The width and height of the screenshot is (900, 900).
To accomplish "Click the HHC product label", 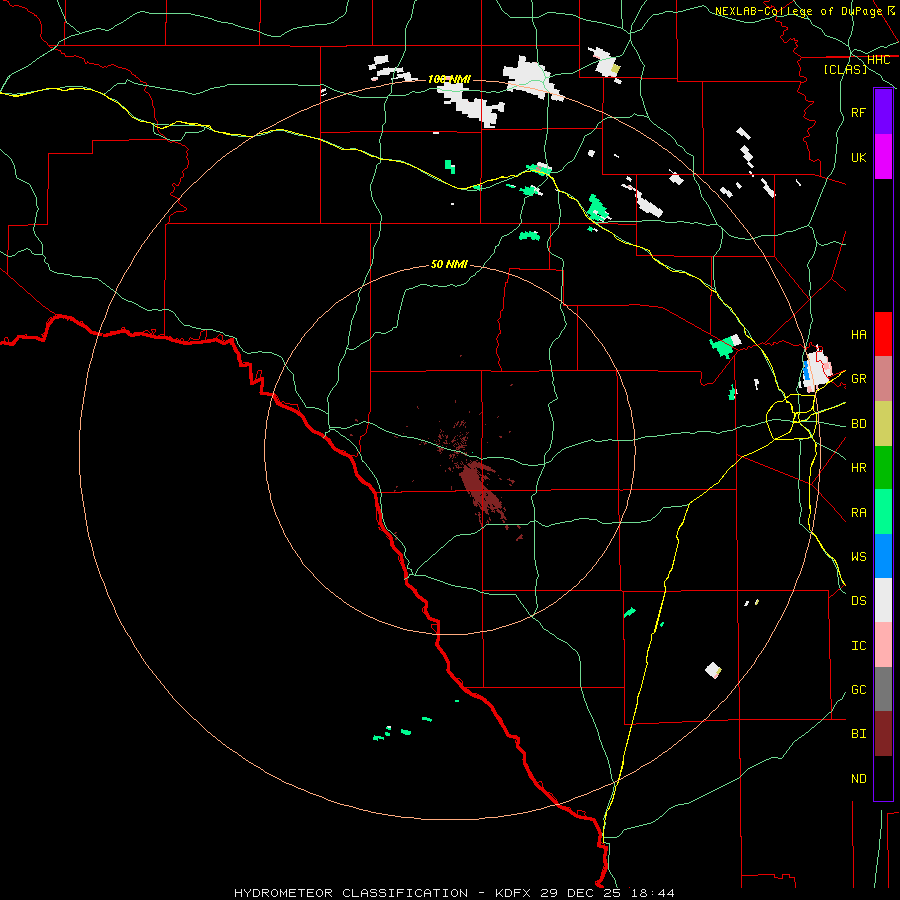I will coord(878,60).
